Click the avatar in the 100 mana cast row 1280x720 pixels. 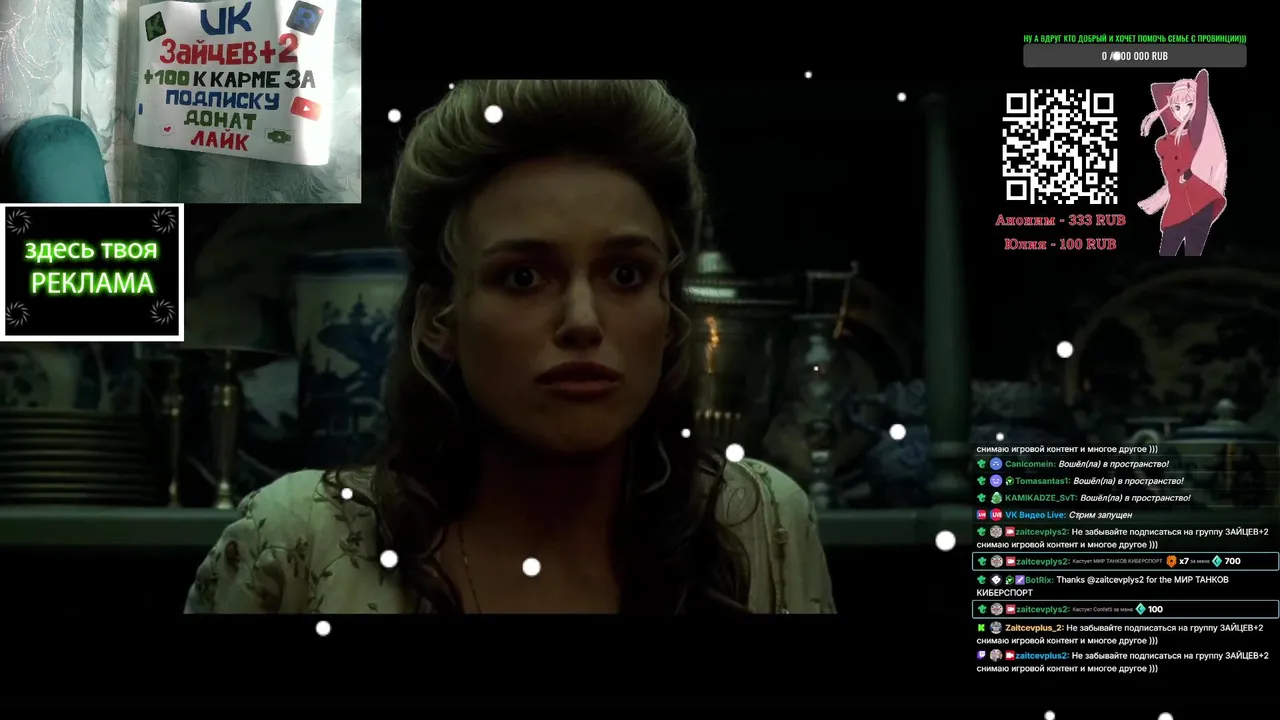(996, 609)
